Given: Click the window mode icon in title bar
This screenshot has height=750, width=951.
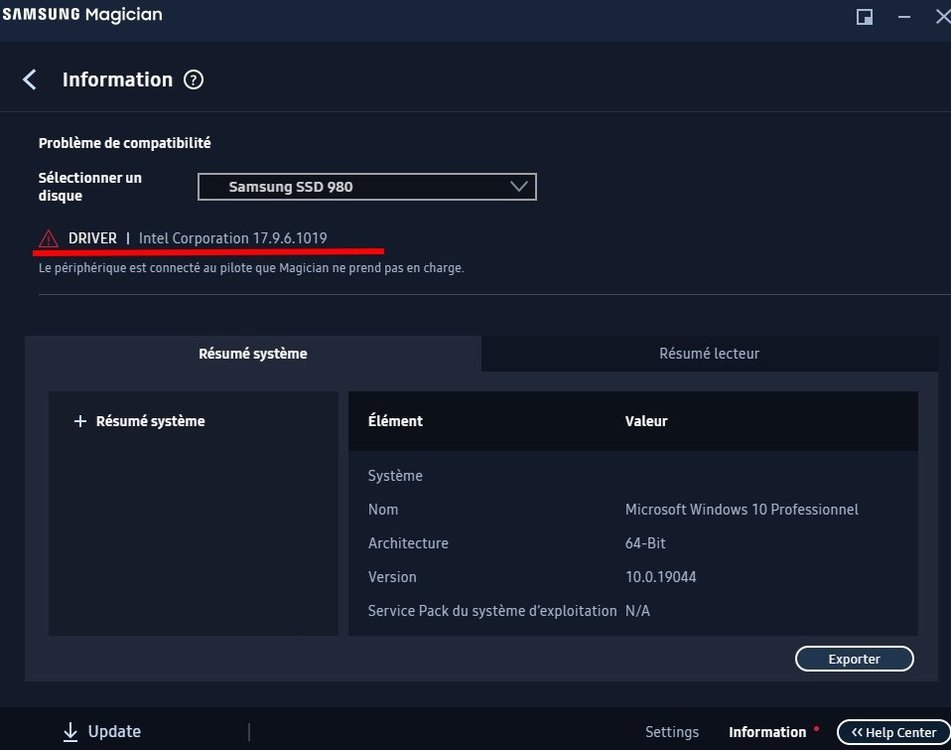Looking at the screenshot, I should [865, 17].
